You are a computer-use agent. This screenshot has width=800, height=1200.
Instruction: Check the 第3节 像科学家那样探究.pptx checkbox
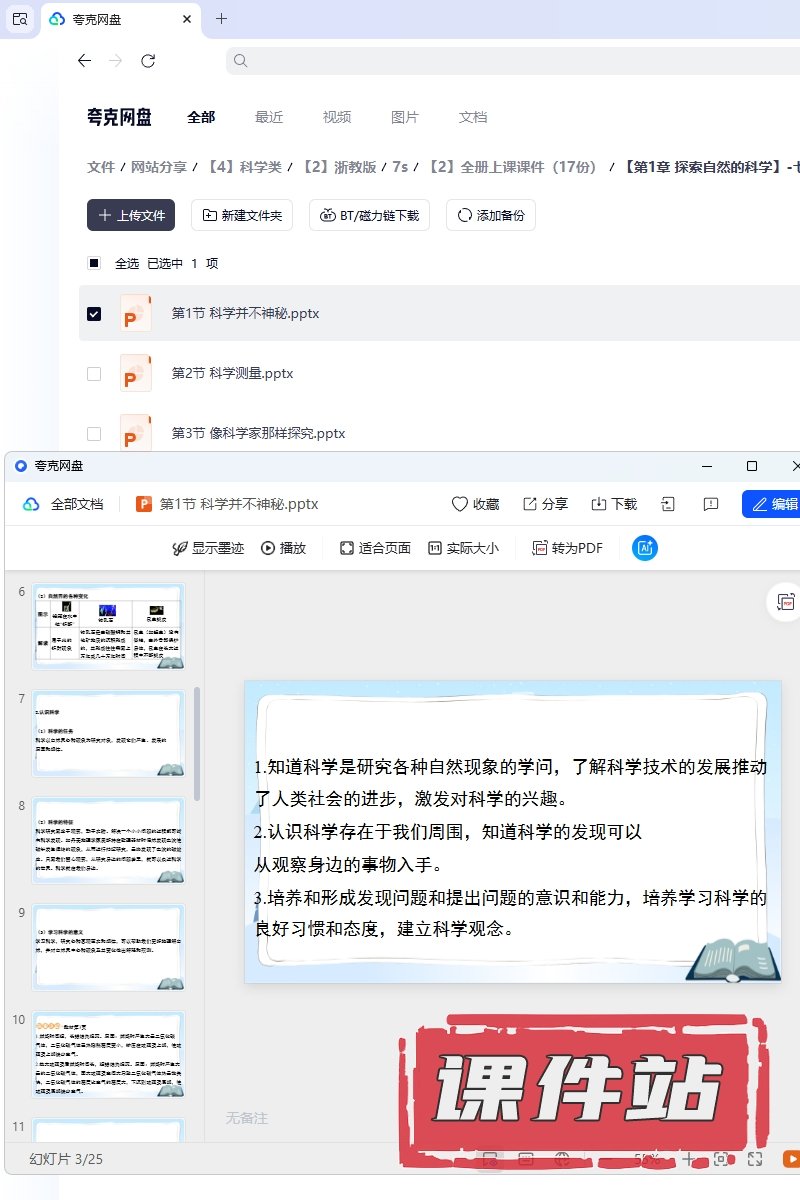coord(94,434)
